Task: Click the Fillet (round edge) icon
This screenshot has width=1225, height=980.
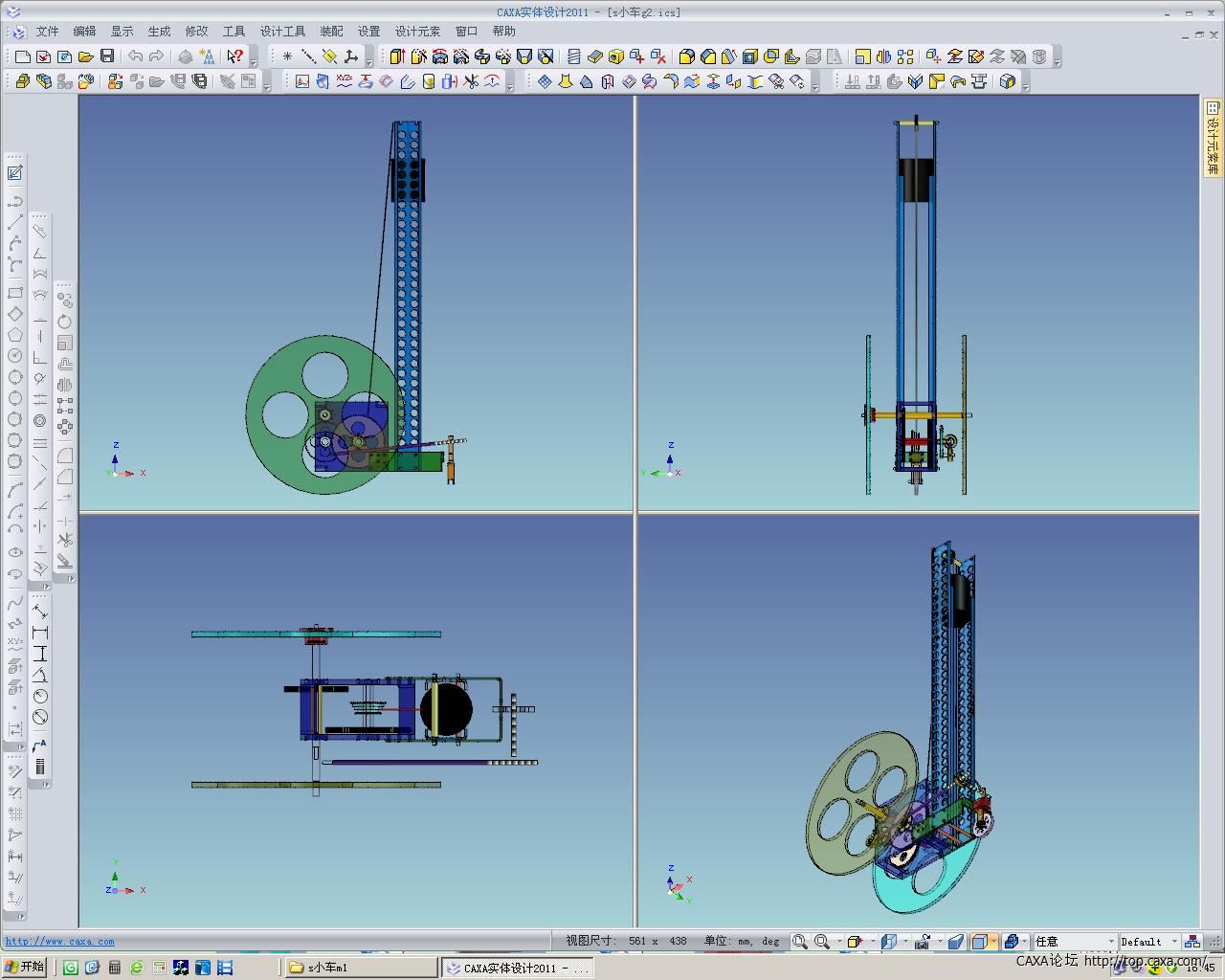Action: click(686, 56)
